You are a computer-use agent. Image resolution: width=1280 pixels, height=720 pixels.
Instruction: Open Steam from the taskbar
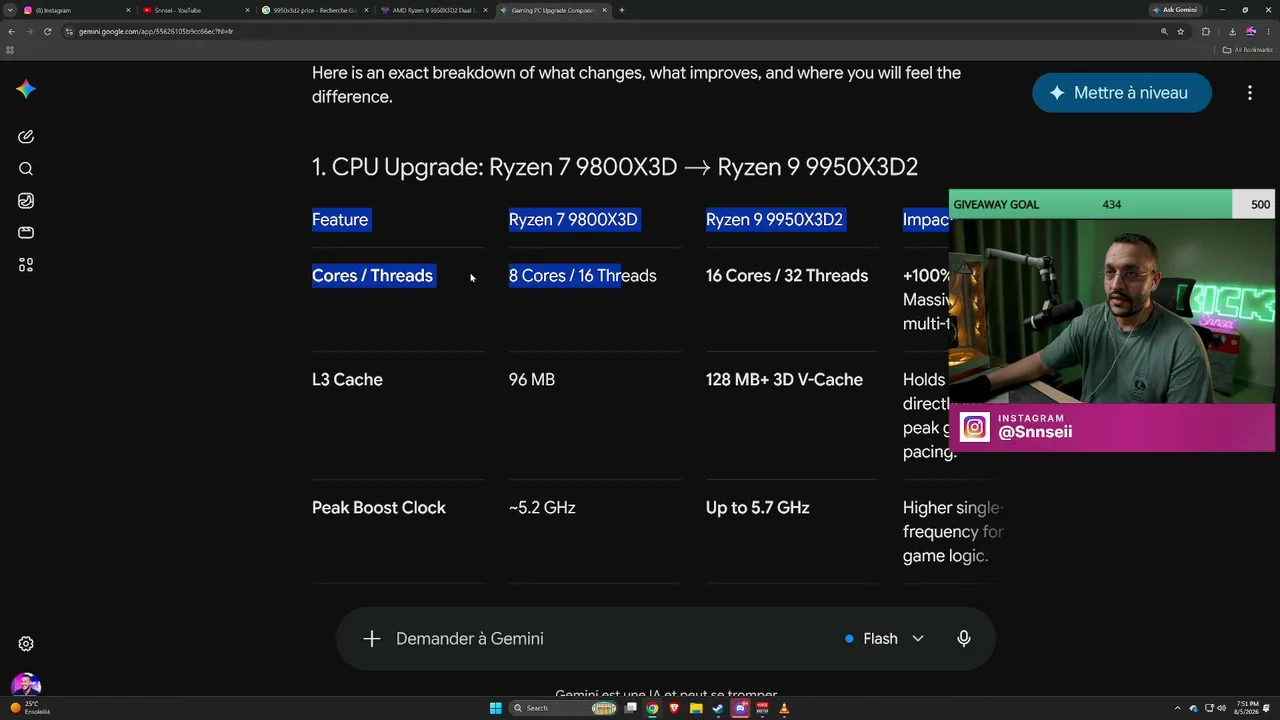pyautogui.click(x=718, y=708)
